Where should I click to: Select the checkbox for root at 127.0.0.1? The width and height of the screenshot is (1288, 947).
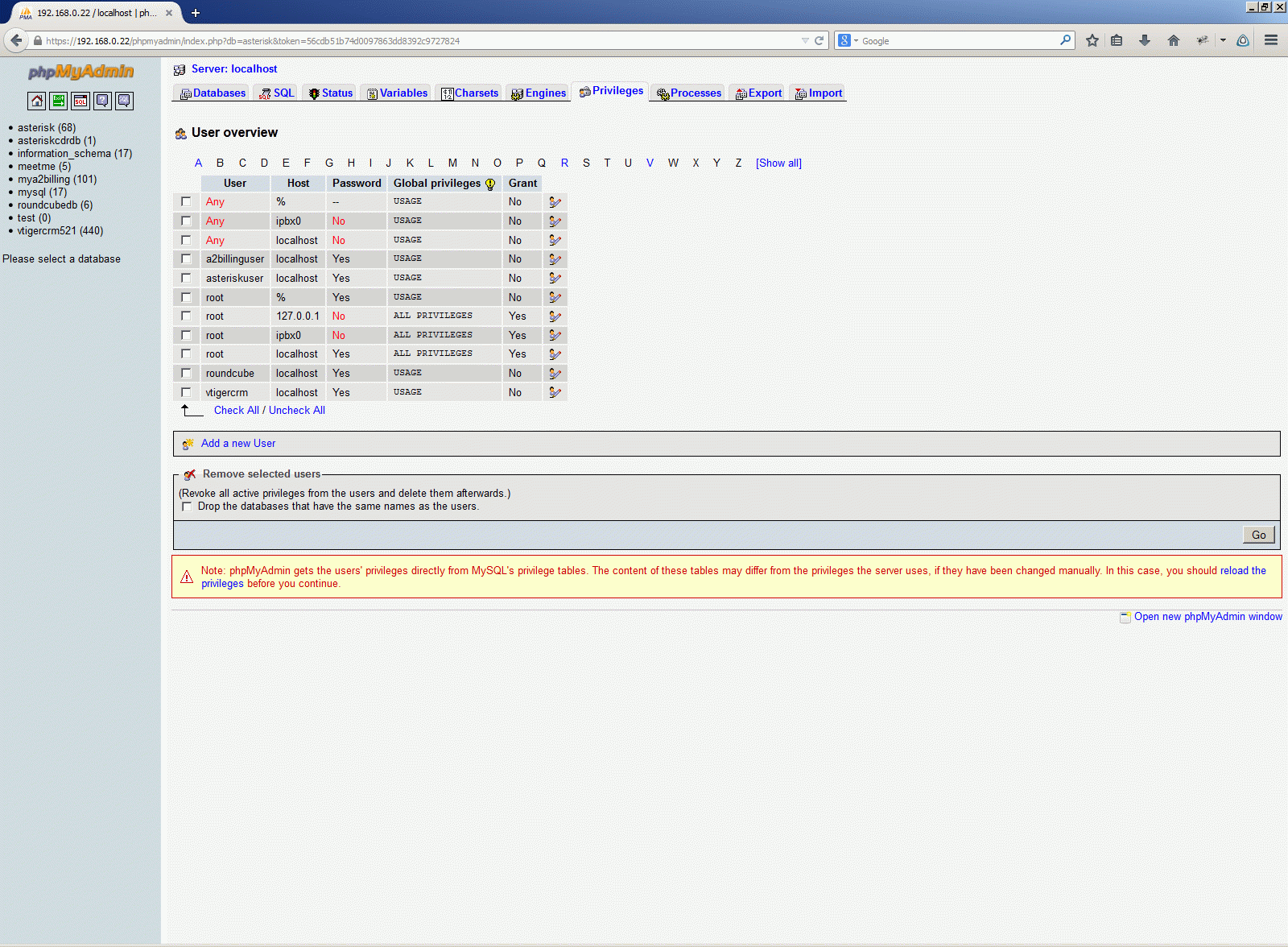tap(186, 316)
